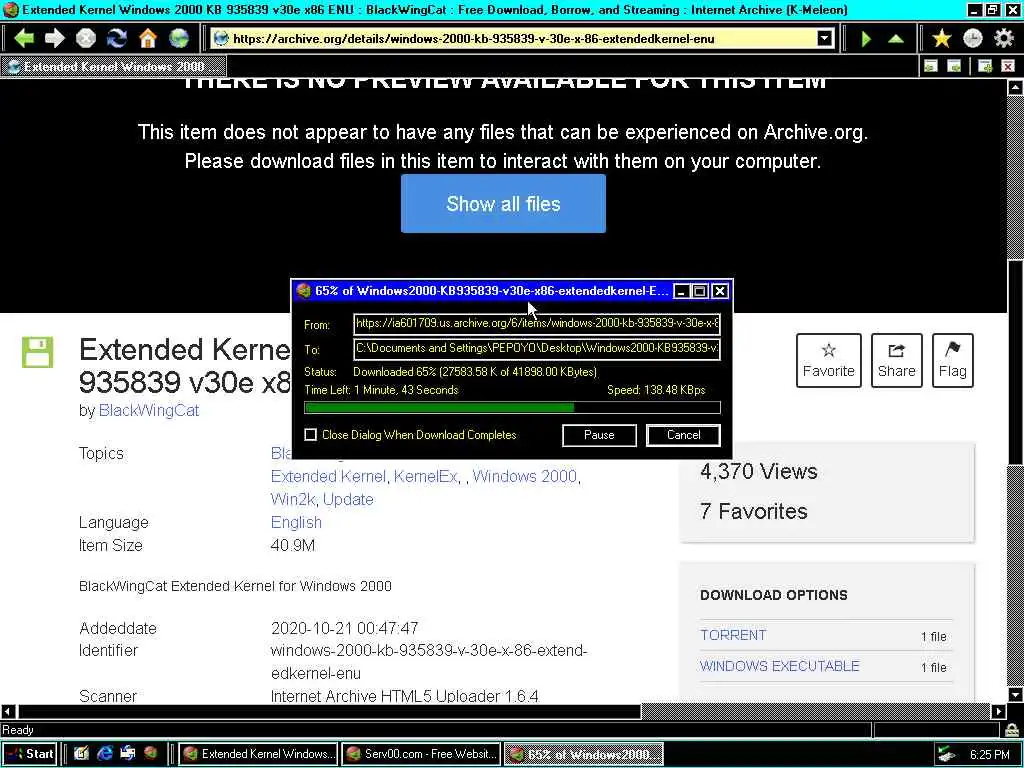Open the 'Extended Kernel' topic link
The height and width of the screenshot is (768, 1024).
[x=328, y=476]
